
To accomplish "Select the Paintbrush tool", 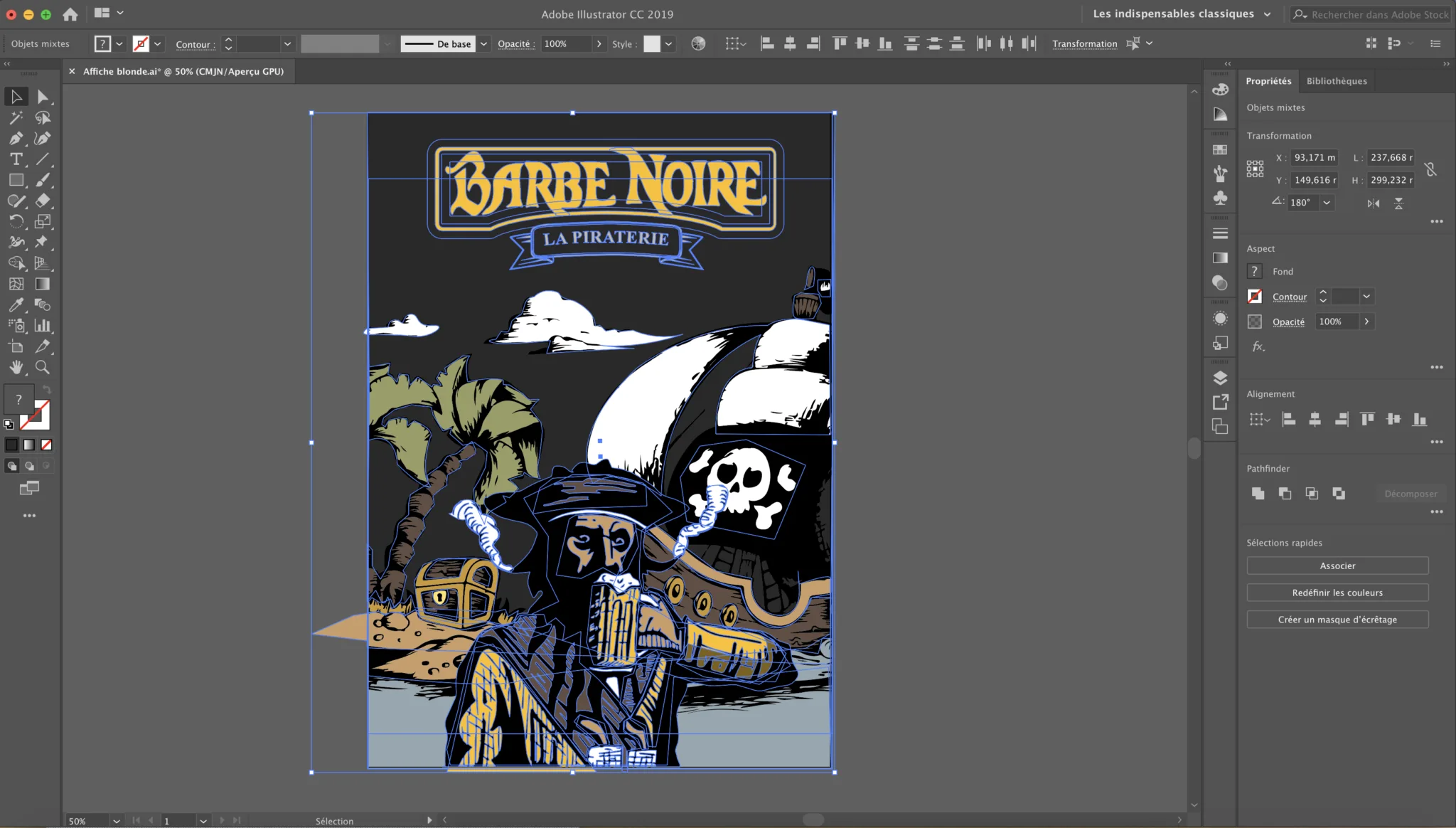I will coord(43,180).
